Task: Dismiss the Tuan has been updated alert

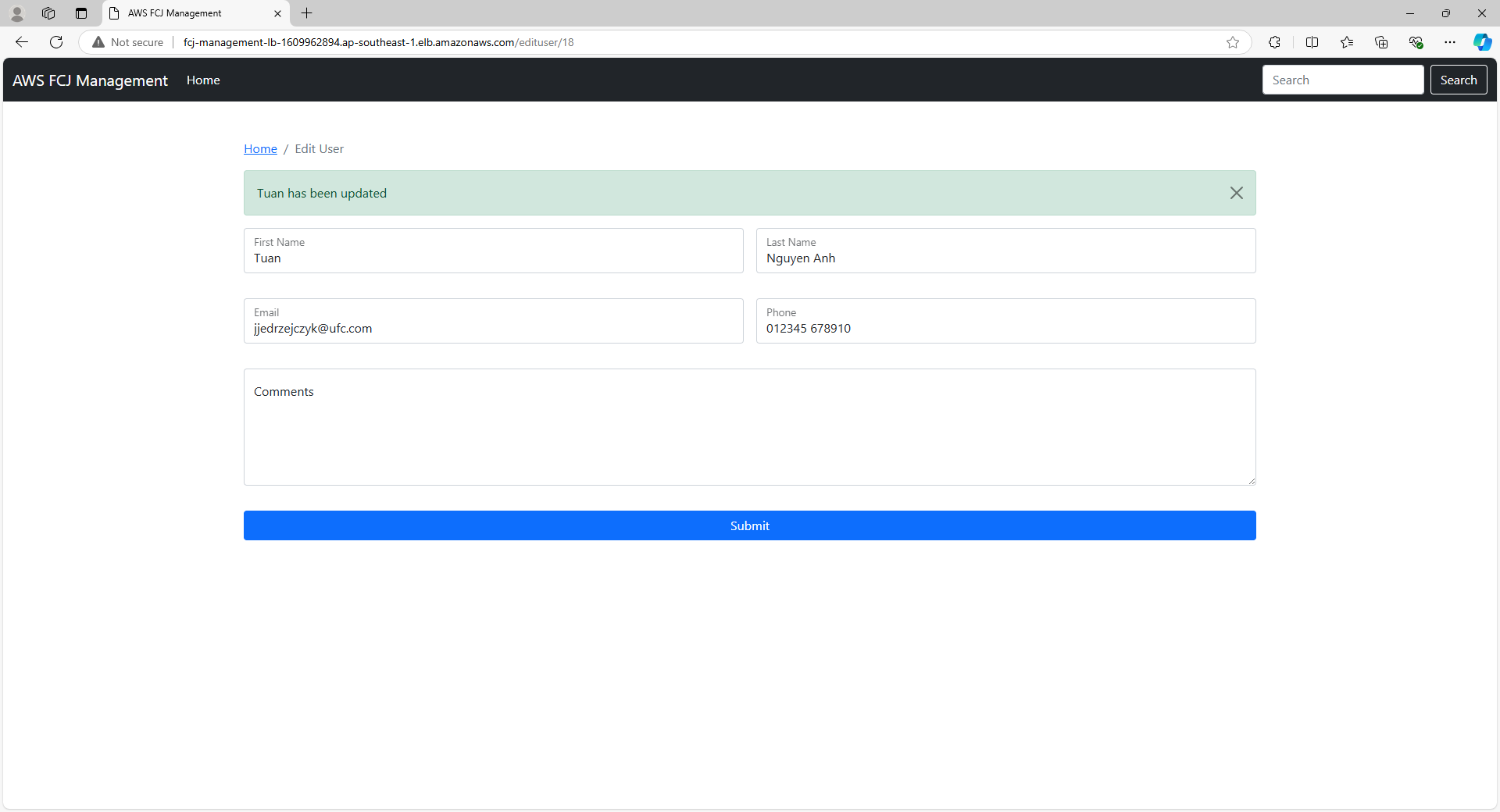Action: [1237, 193]
